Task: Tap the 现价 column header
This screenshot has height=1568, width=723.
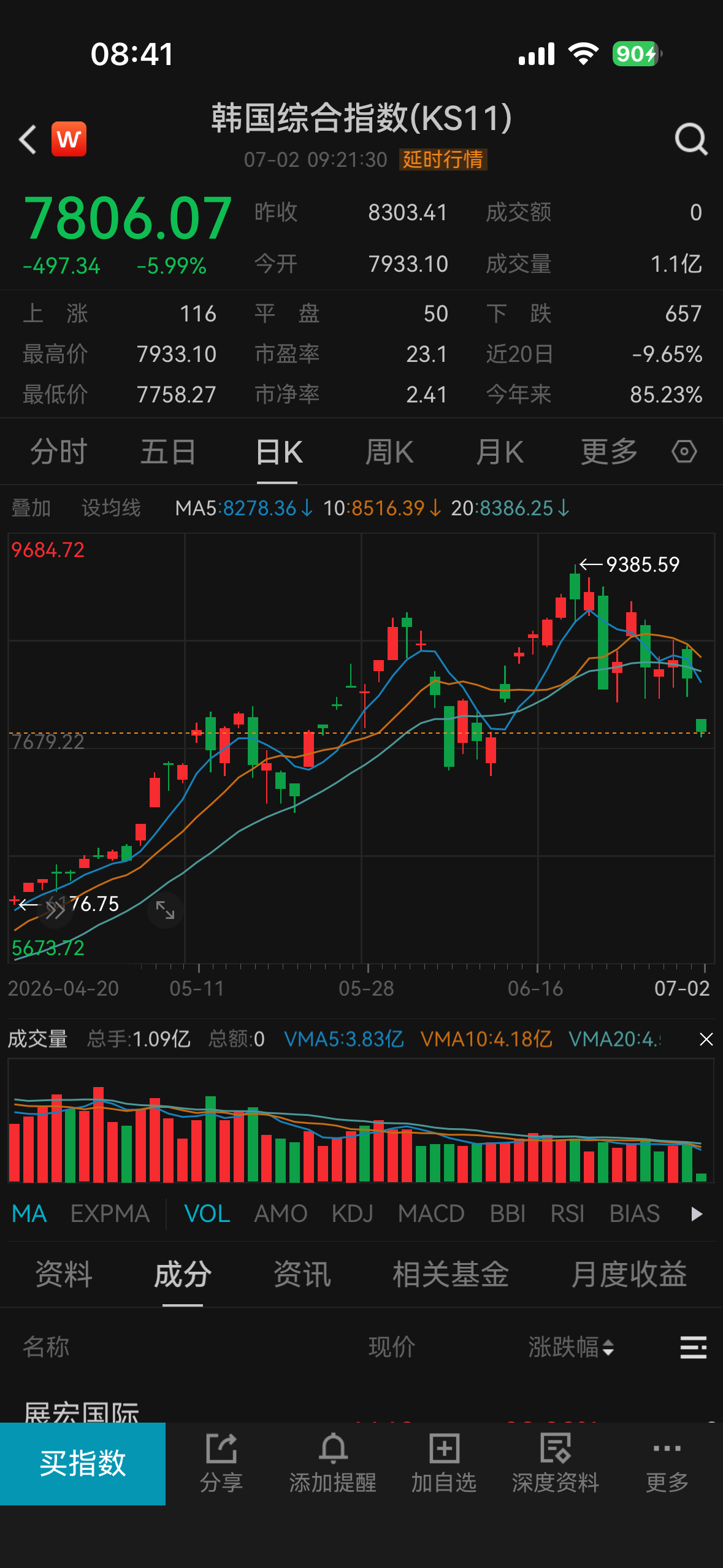Action: click(392, 1347)
